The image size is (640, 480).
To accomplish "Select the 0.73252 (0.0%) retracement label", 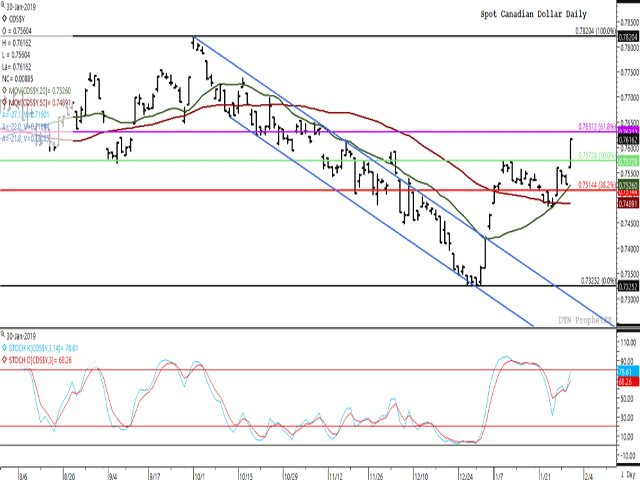I will [598, 281].
